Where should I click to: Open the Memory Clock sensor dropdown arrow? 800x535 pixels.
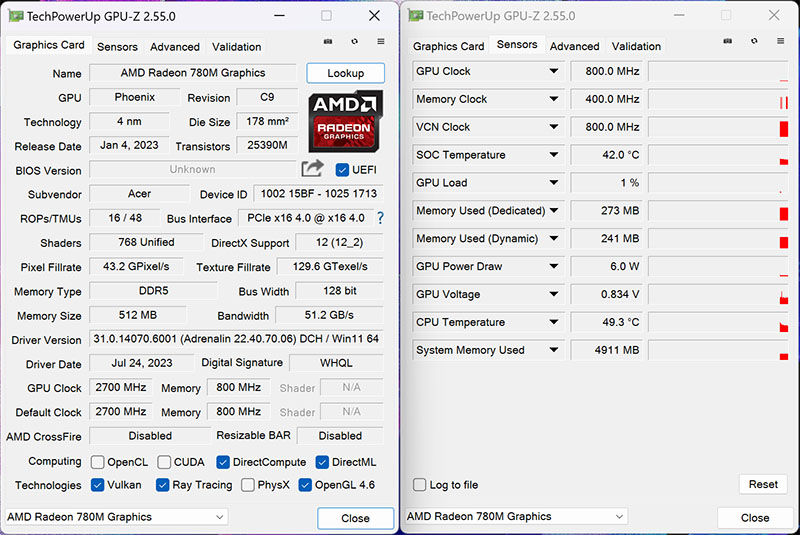554,99
